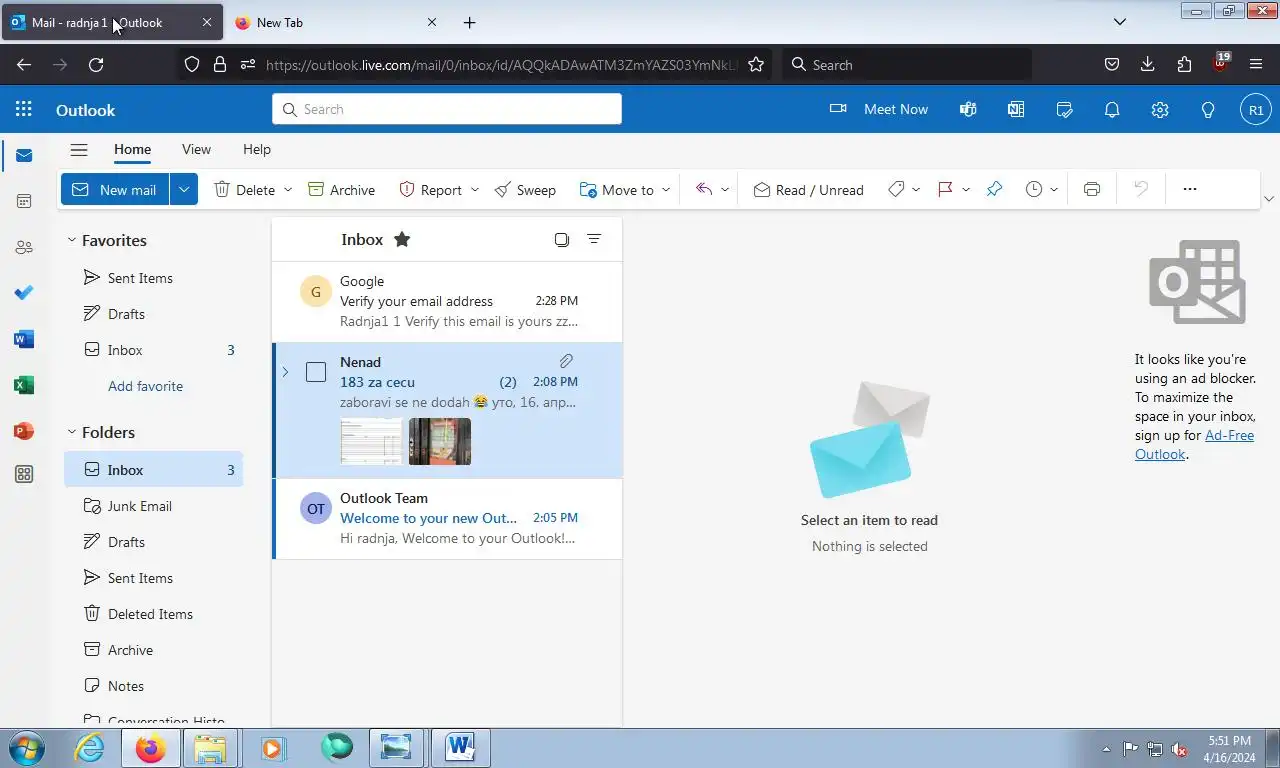Open the OneNote feed icon in header

(x=1016, y=109)
